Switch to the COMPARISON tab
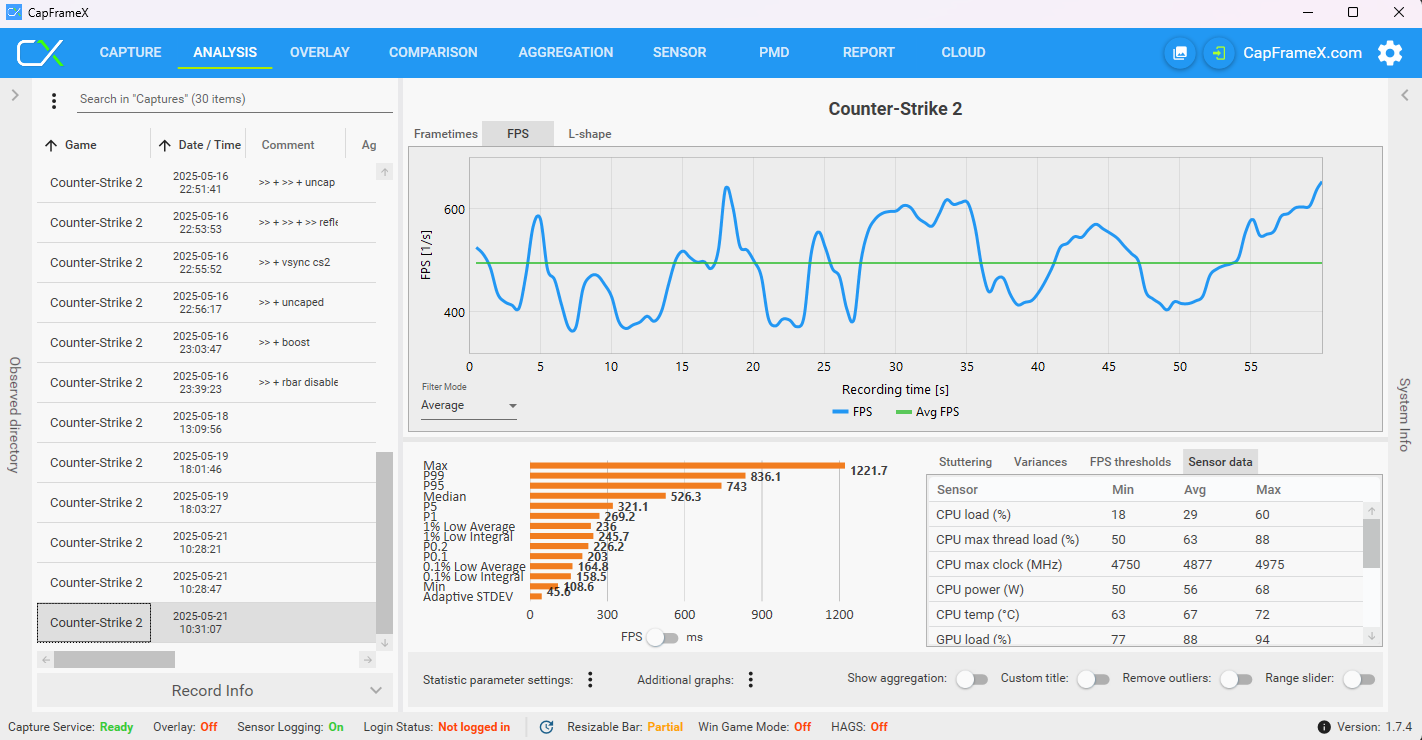Screen dimensions: 1422x740 tap(433, 52)
